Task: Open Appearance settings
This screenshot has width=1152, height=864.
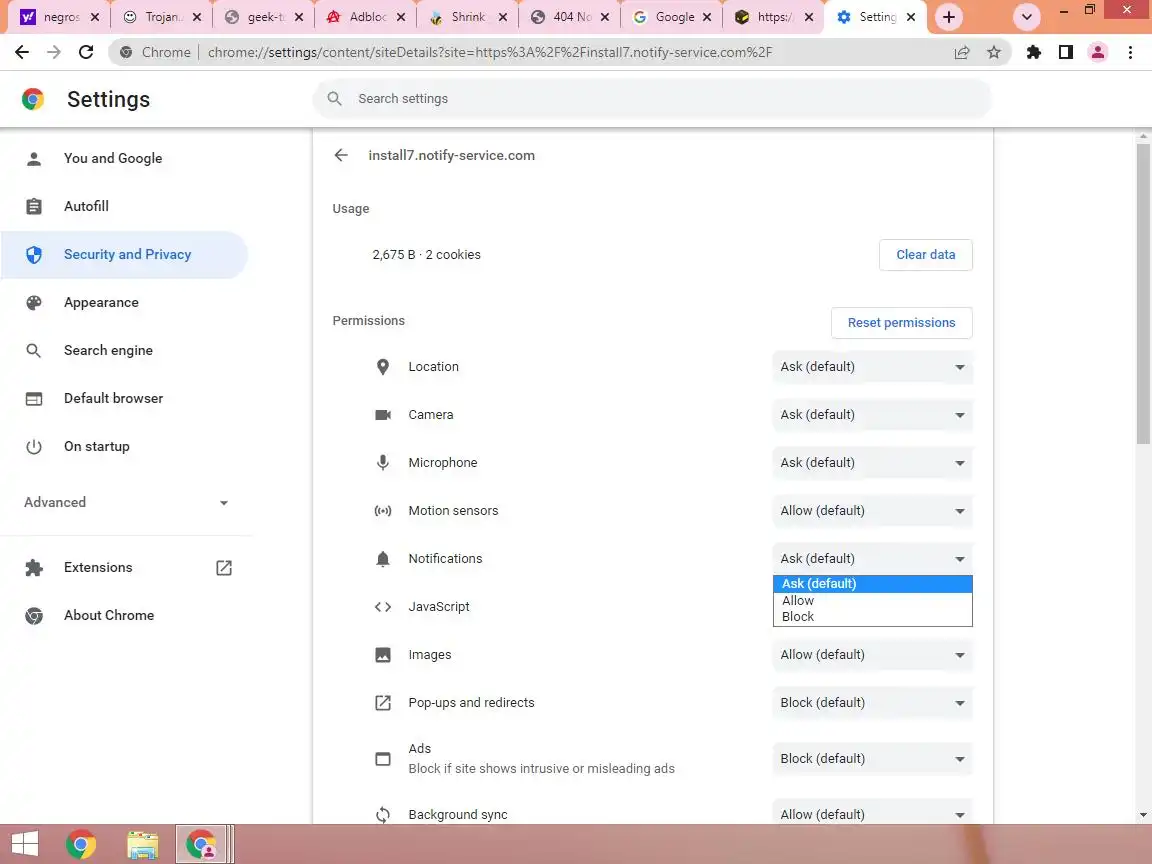Action: 125,303
